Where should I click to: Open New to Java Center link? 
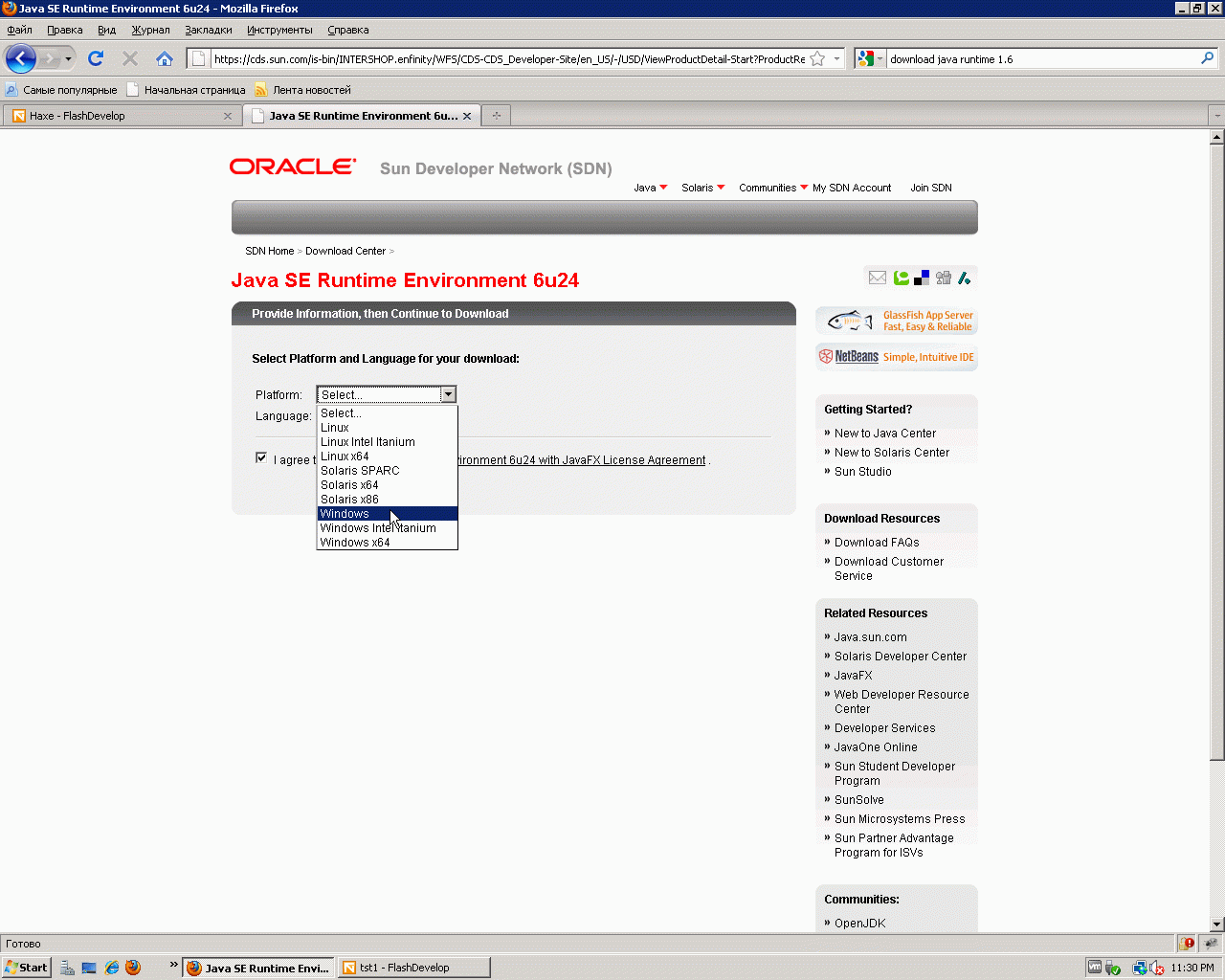pos(885,434)
